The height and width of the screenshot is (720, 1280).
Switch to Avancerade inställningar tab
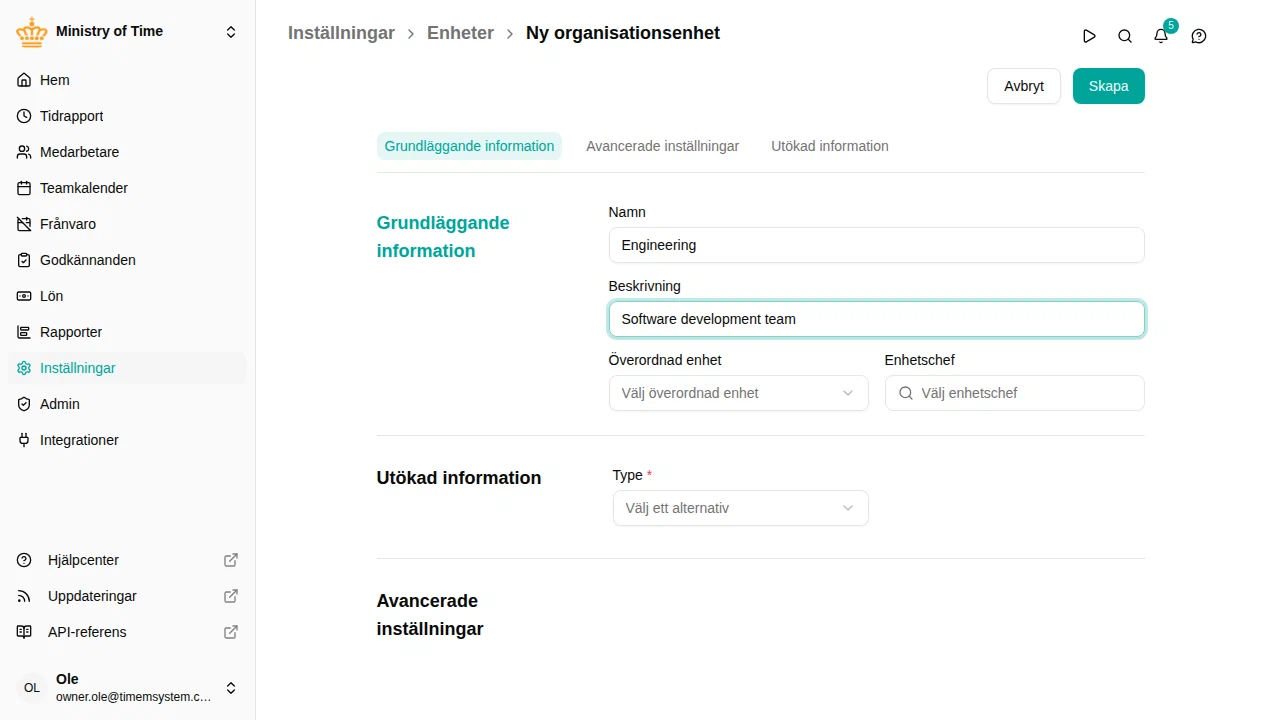point(662,146)
